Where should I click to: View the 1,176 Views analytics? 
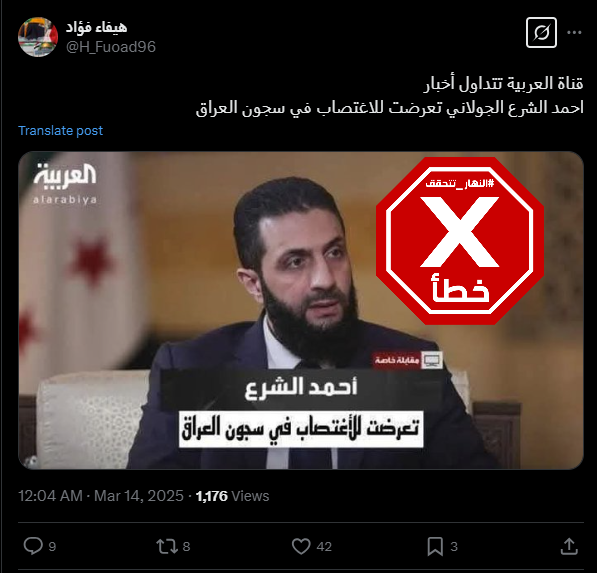pos(232,496)
